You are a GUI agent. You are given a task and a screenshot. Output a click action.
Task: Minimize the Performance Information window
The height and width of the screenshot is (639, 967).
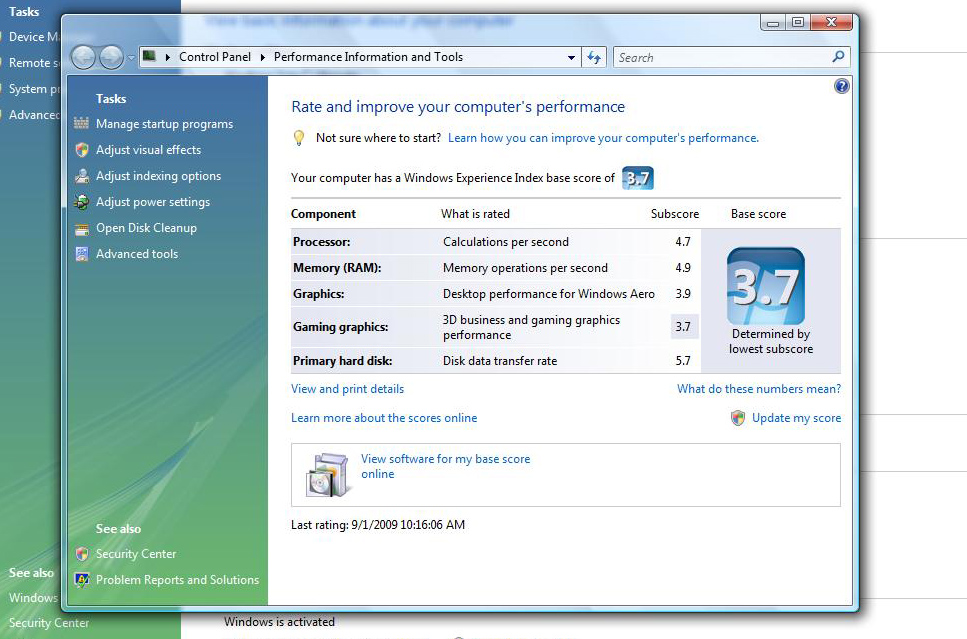point(773,23)
